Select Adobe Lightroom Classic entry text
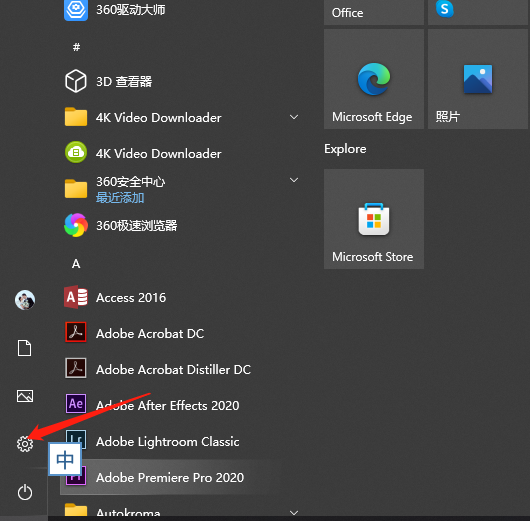This screenshot has width=530, height=521. pos(168,442)
